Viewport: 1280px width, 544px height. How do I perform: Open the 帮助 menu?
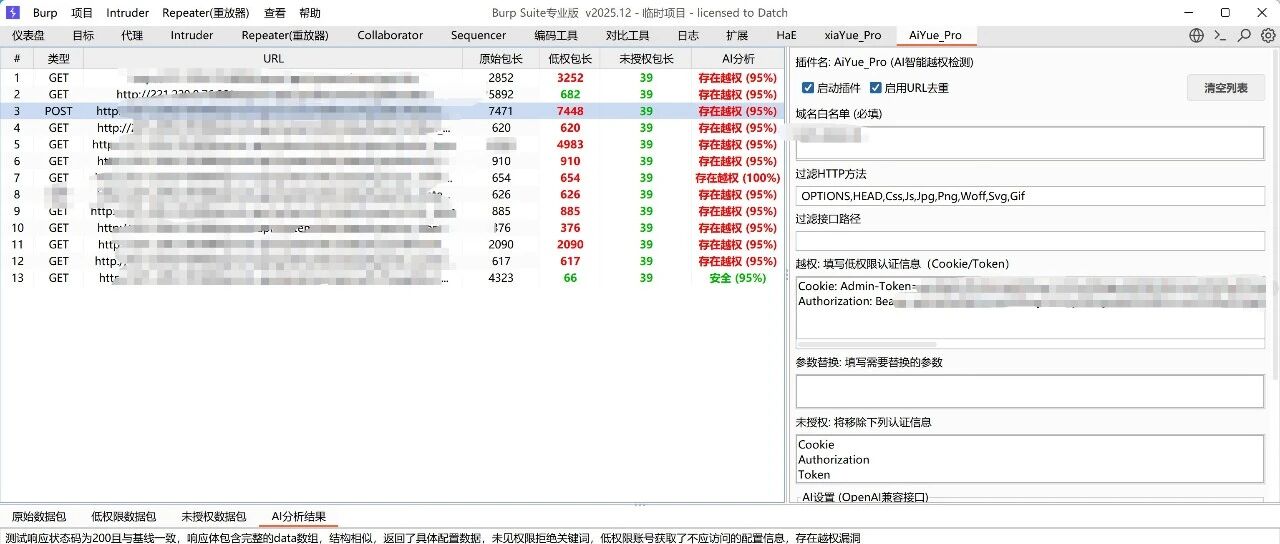tap(310, 13)
